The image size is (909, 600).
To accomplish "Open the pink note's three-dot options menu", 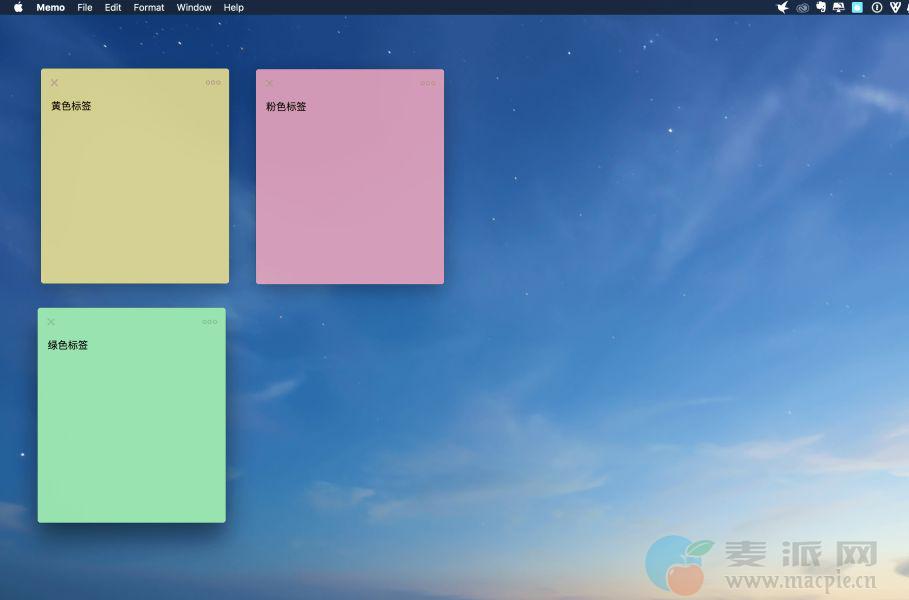I will (x=428, y=83).
